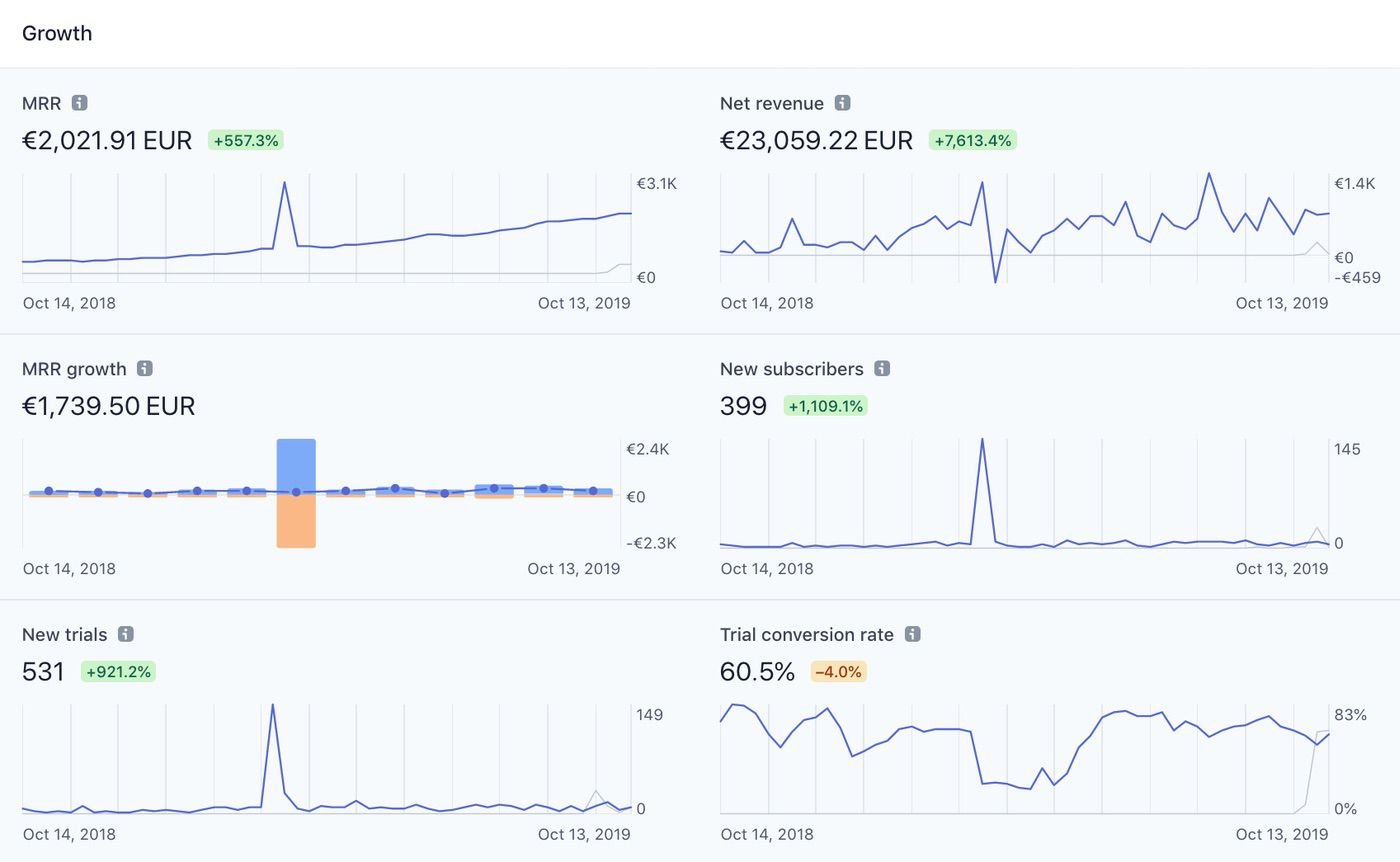Click the peak of the New trials spike
This screenshot has height=862, width=1400.
(272, 706)
